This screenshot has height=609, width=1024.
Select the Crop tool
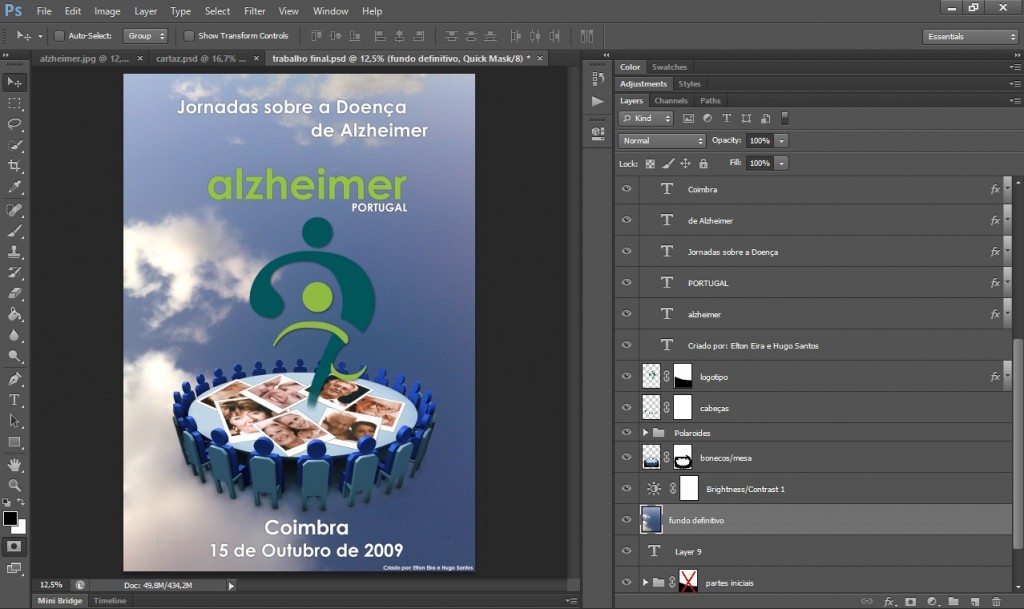click(14, 166)
